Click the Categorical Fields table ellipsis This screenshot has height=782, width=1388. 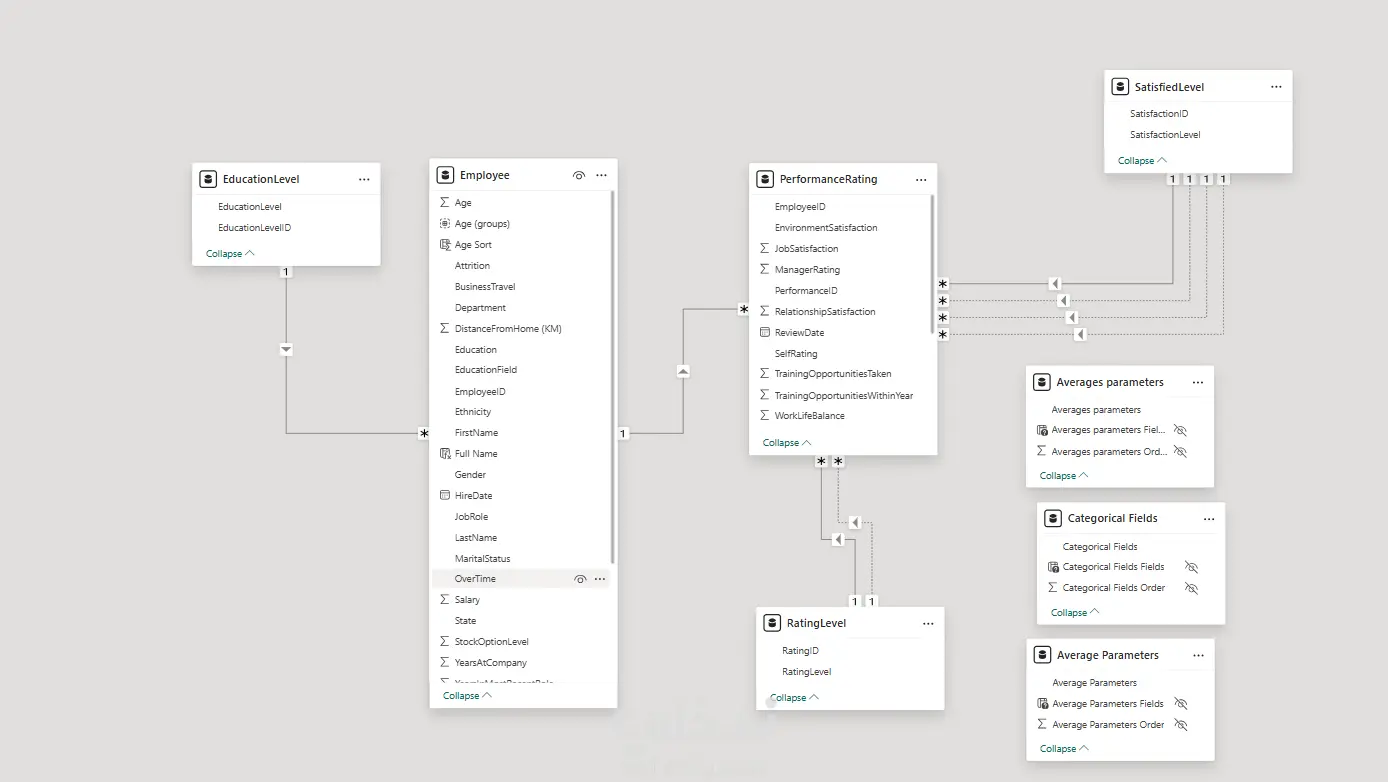pyautogui.click(x=1209, y=519)
